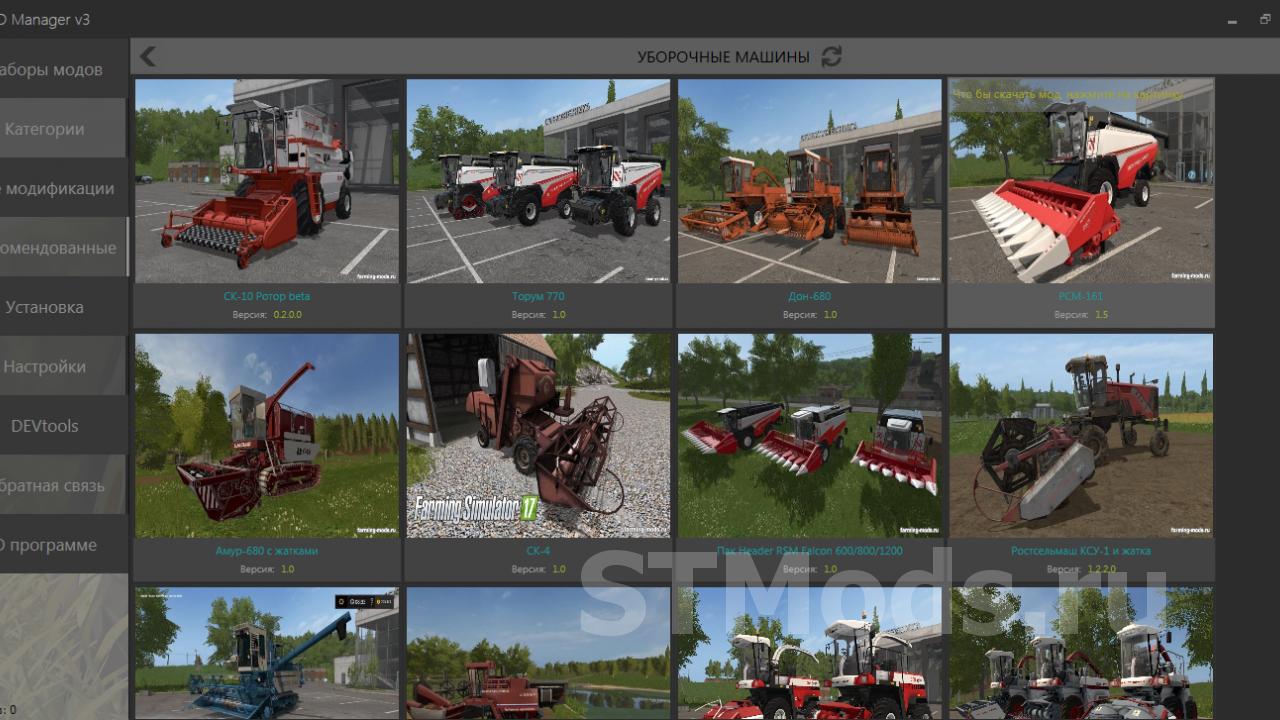This screenshot has width=1280, height=720.
Task: Click the СК-4 mod title
Action: [x=538, y=551]
